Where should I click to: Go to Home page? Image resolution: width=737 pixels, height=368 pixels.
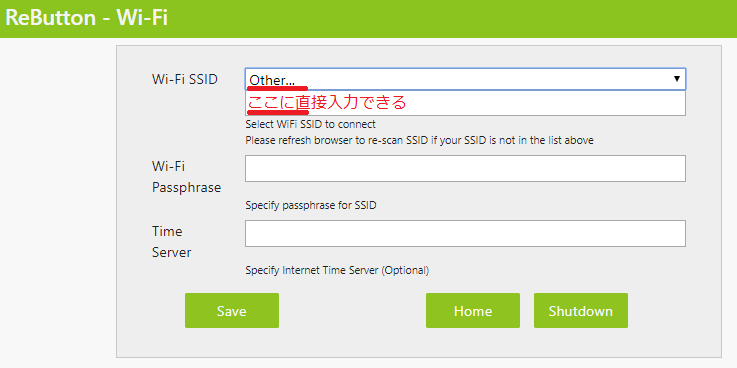click(473, 311)
